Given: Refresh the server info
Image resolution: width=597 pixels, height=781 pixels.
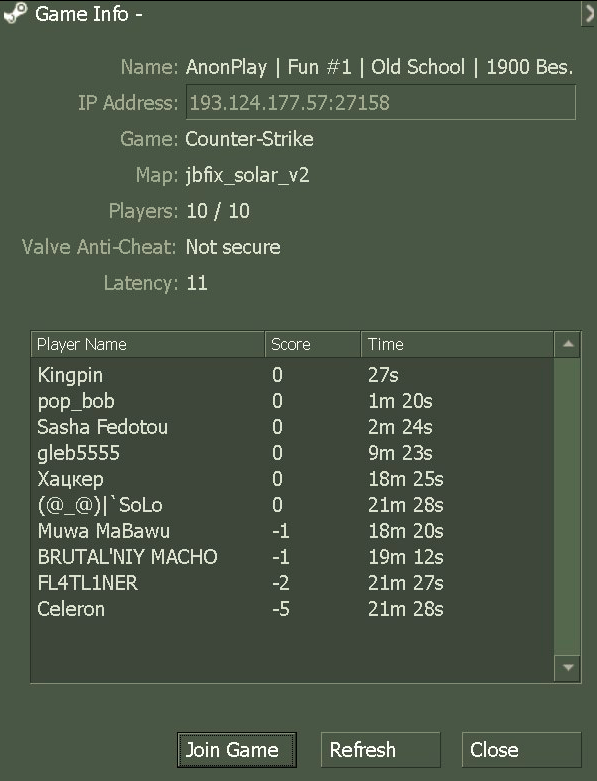Looking at the screenshot, I should tap(380, 750).
